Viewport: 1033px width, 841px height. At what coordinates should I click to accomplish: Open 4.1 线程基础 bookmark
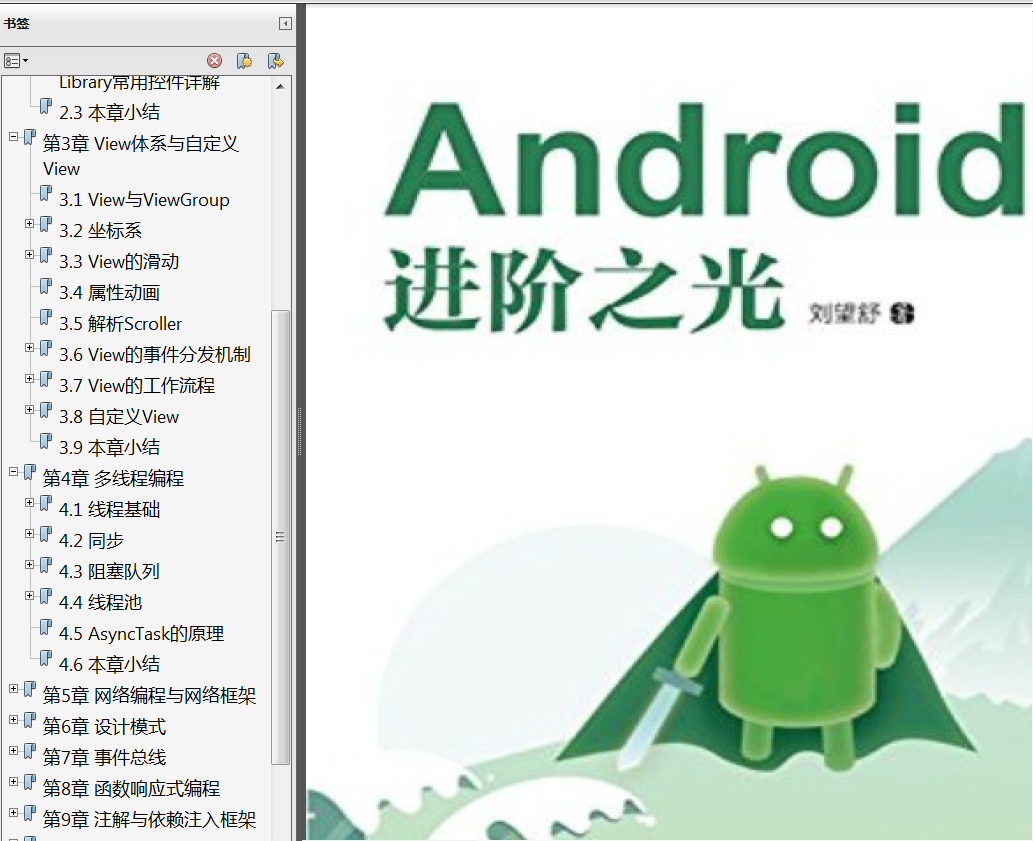point(109,510)
